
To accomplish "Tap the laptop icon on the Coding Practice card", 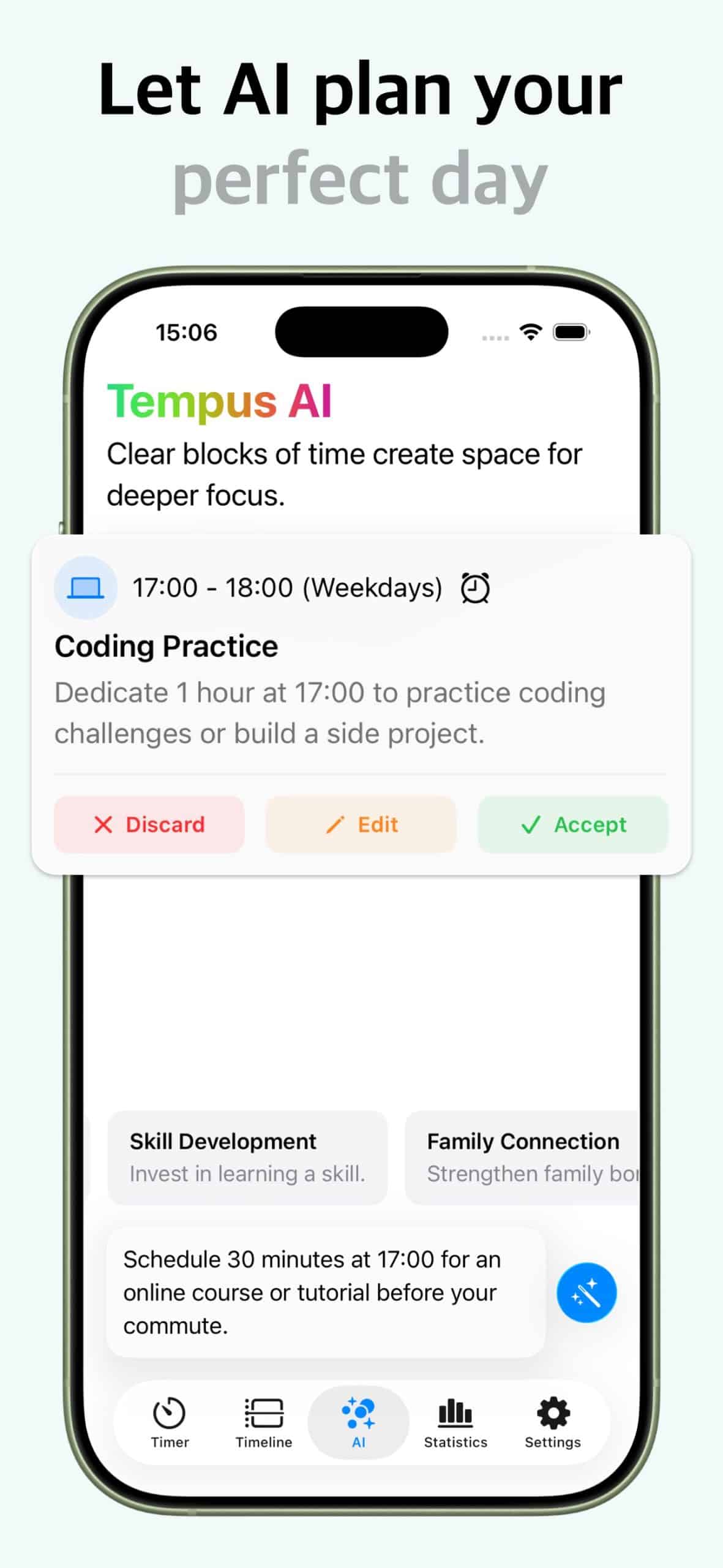I will coord(85,587).
